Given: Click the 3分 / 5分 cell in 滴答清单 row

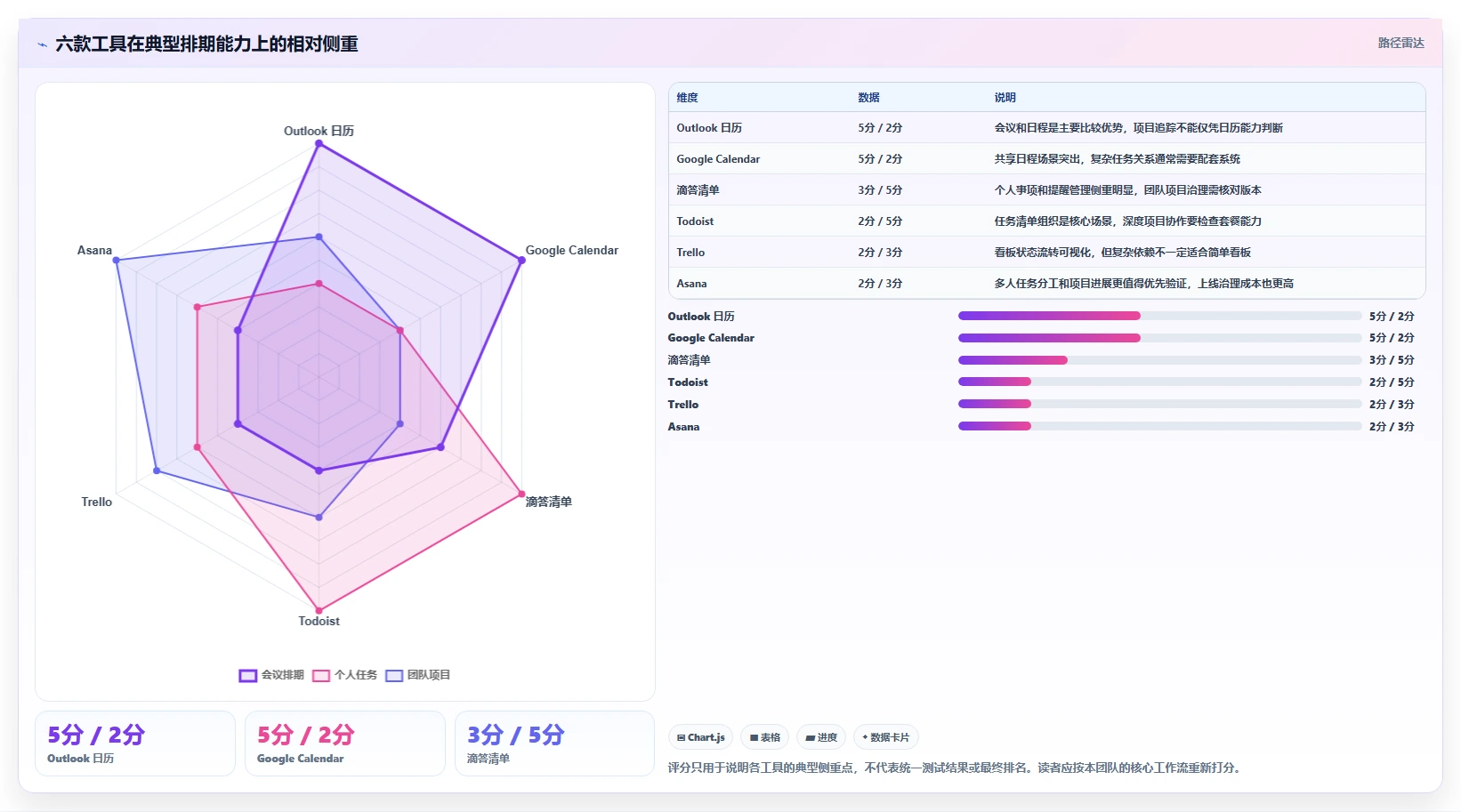Looking at the screenshot, I should pos(880,190).
